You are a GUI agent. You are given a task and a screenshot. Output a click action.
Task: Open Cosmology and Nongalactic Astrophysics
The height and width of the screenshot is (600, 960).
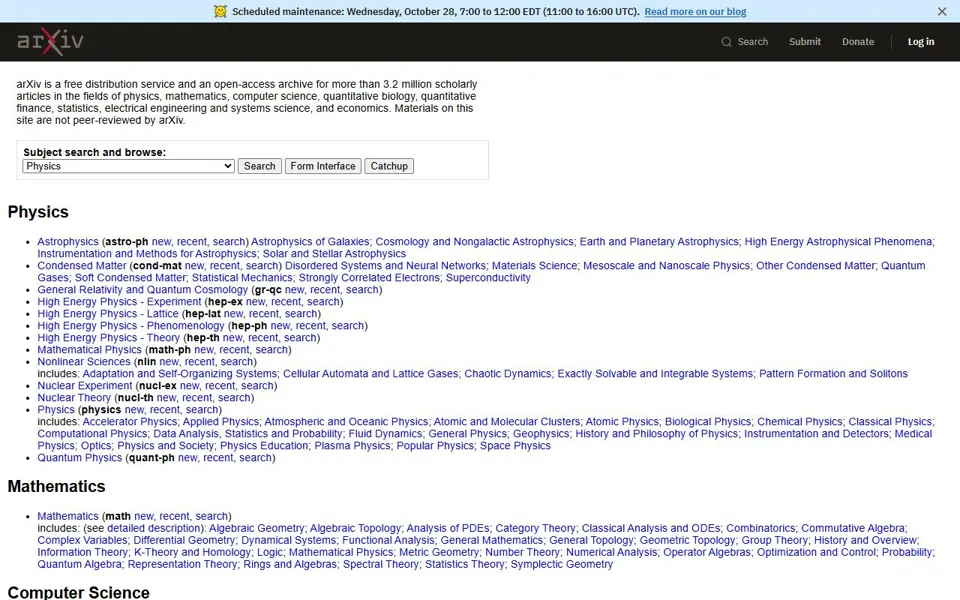click(x=474, y=242)
